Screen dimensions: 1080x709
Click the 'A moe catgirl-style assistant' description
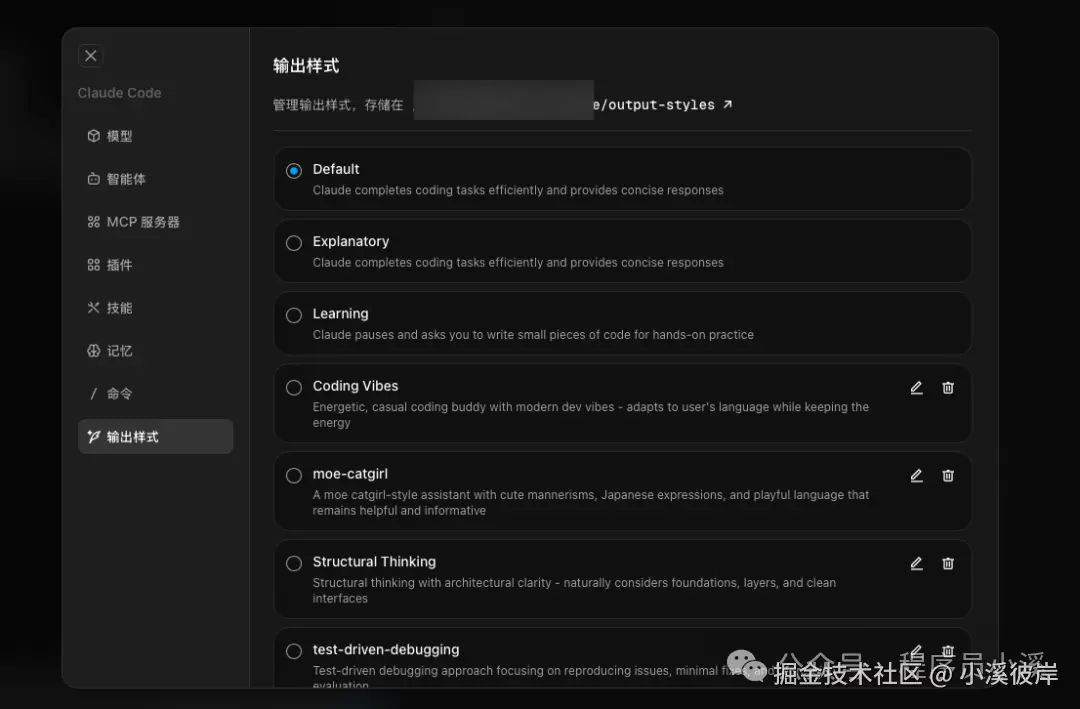(591, 502)
